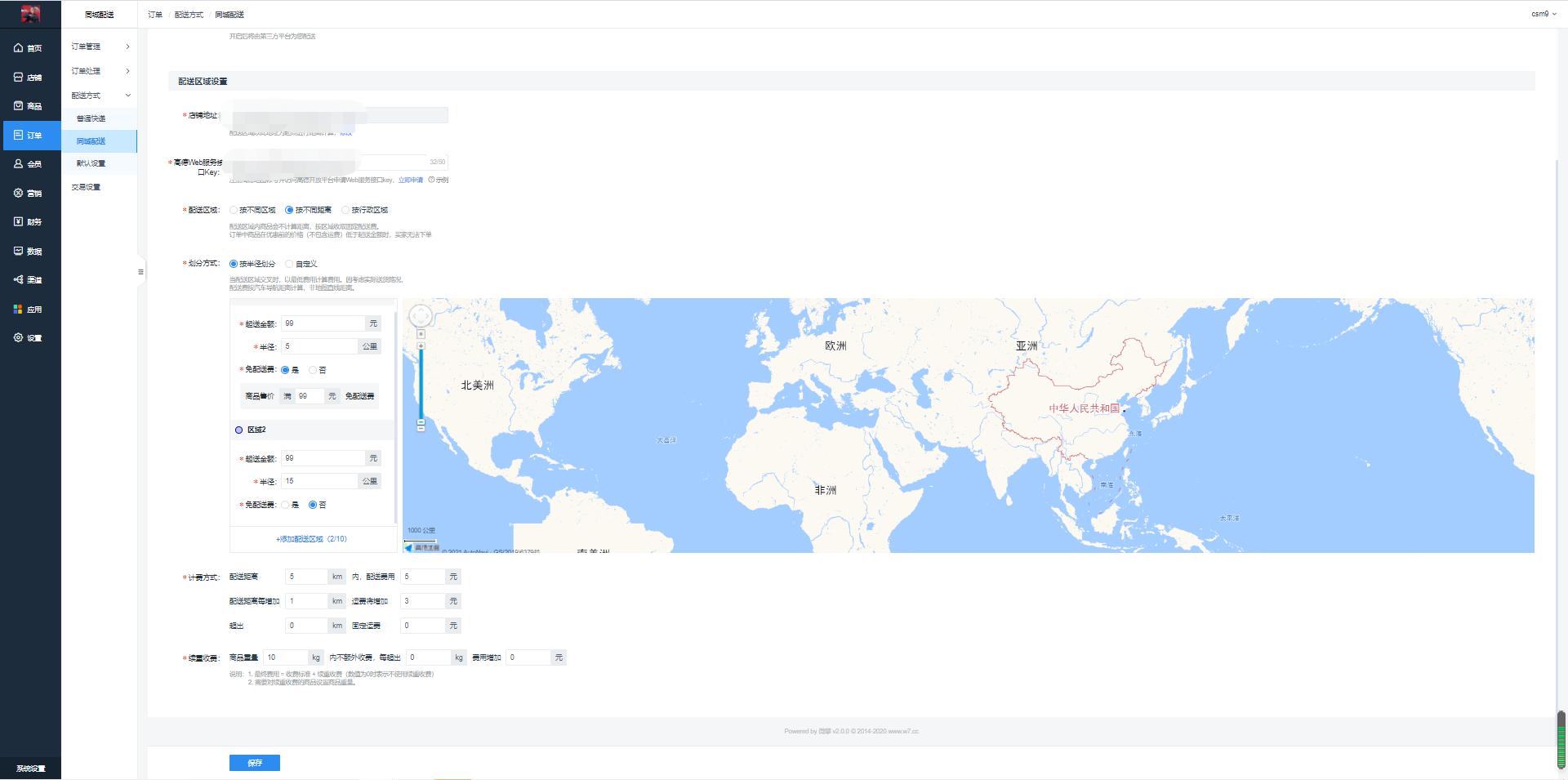Go to 首页 home icon

click(x=18, y=48)
